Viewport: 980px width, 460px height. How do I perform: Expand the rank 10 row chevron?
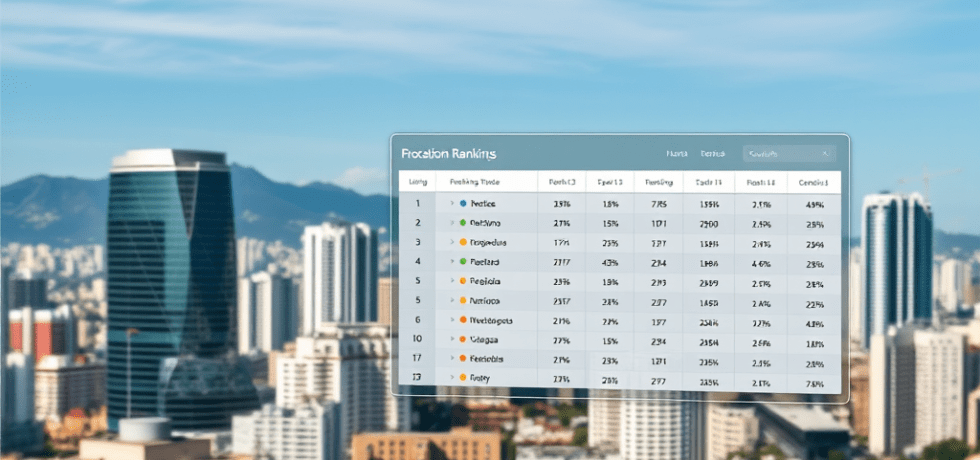452,340
